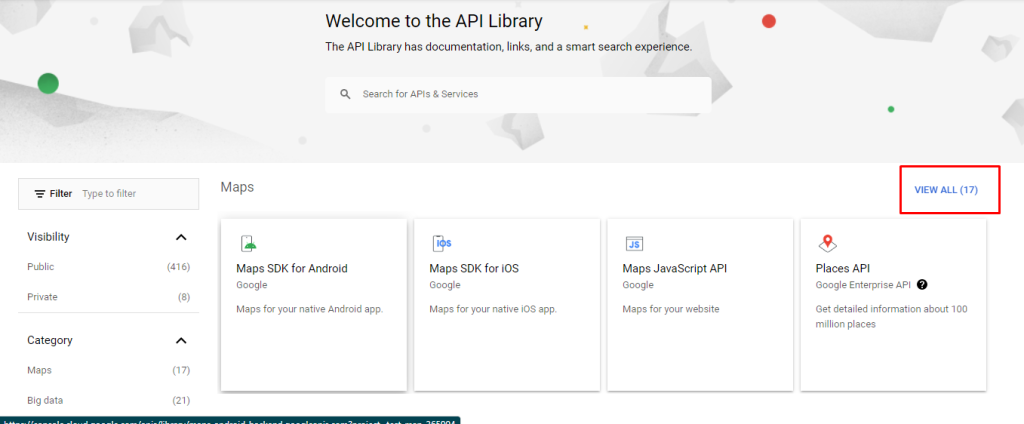
Task: Click the Maps SDK for Android icon
Action: tap(248, 243)
